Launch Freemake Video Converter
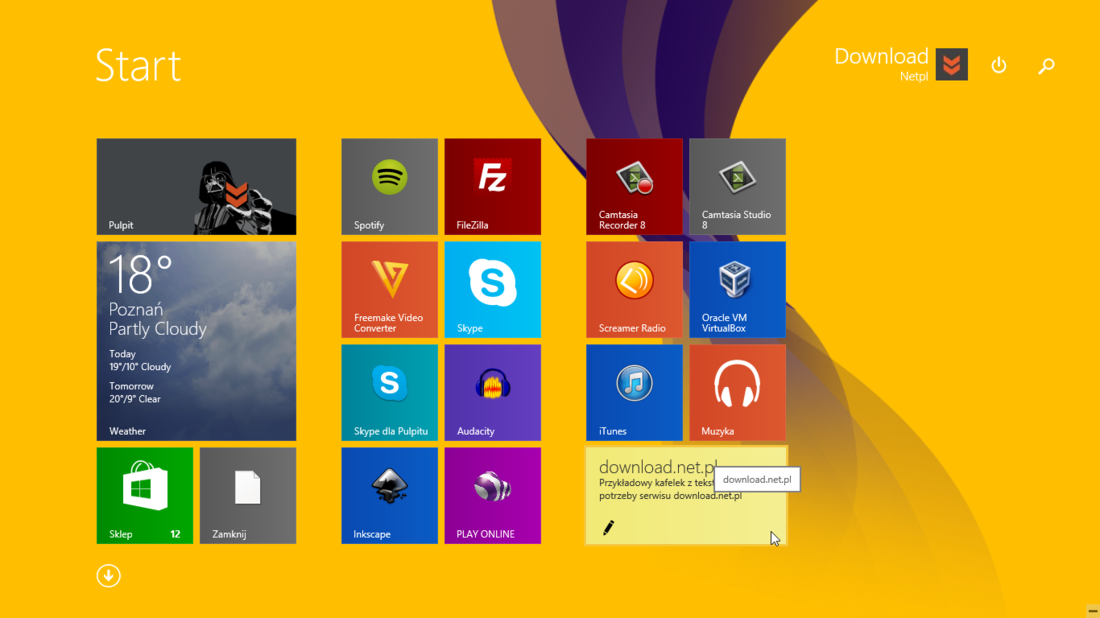 [389, 290]
